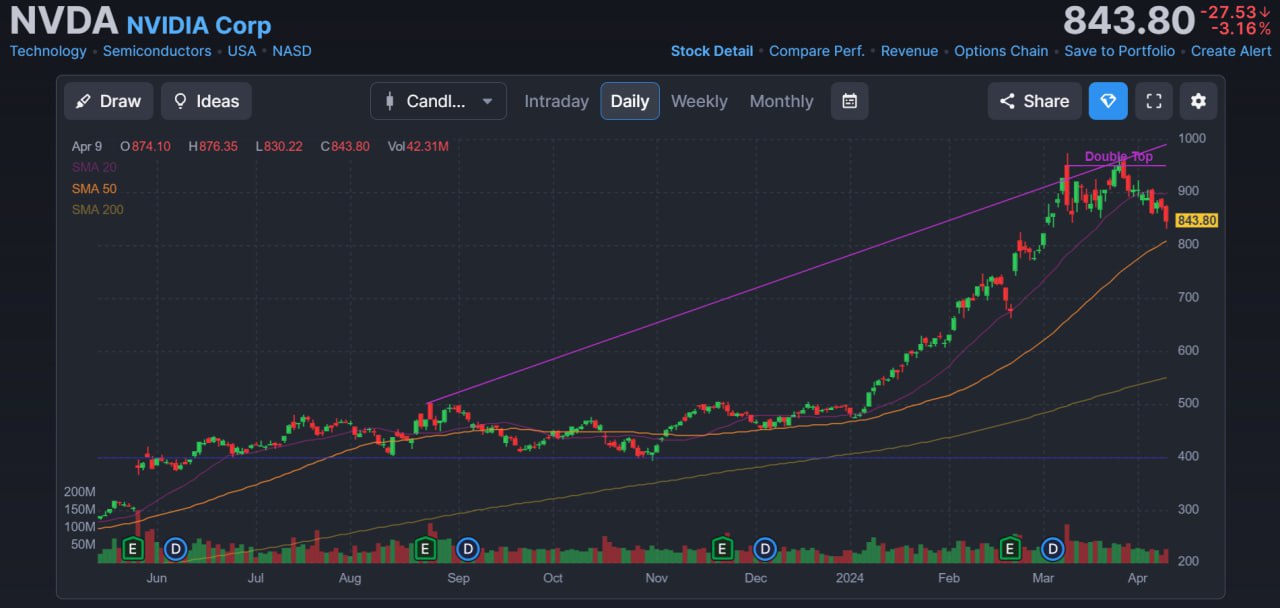This screenshot has height=608, width=1280.
Task: Click Save to Portfolio
Action: [1119, 51]
